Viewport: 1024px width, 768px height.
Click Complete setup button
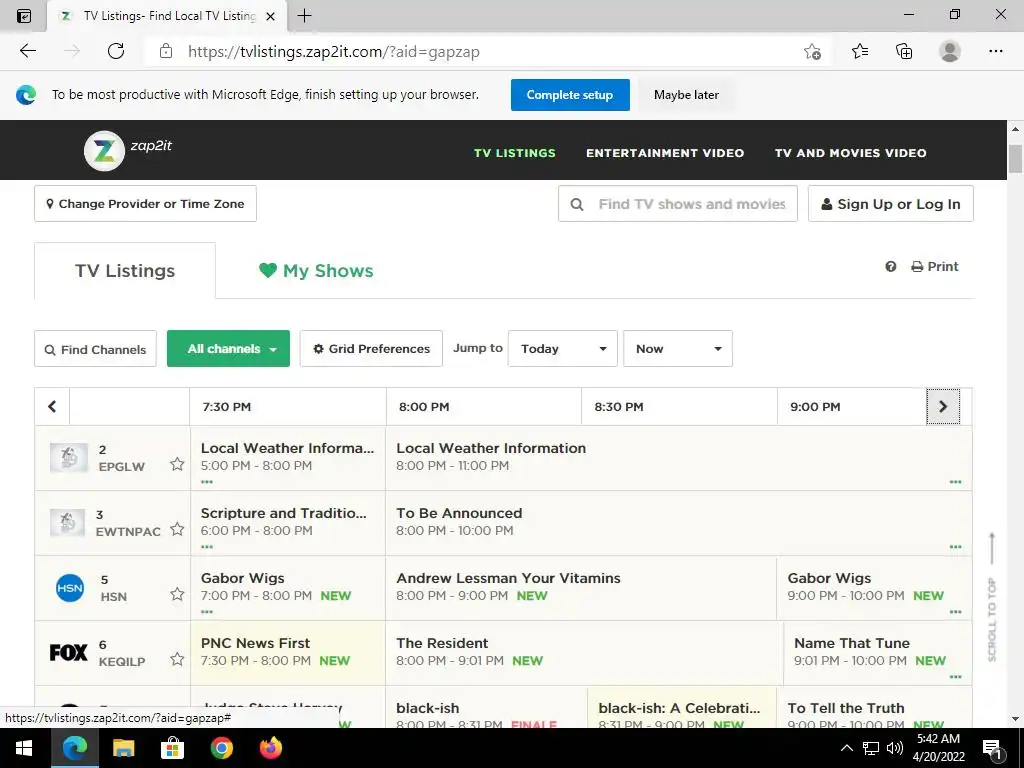tap(570, 95)
